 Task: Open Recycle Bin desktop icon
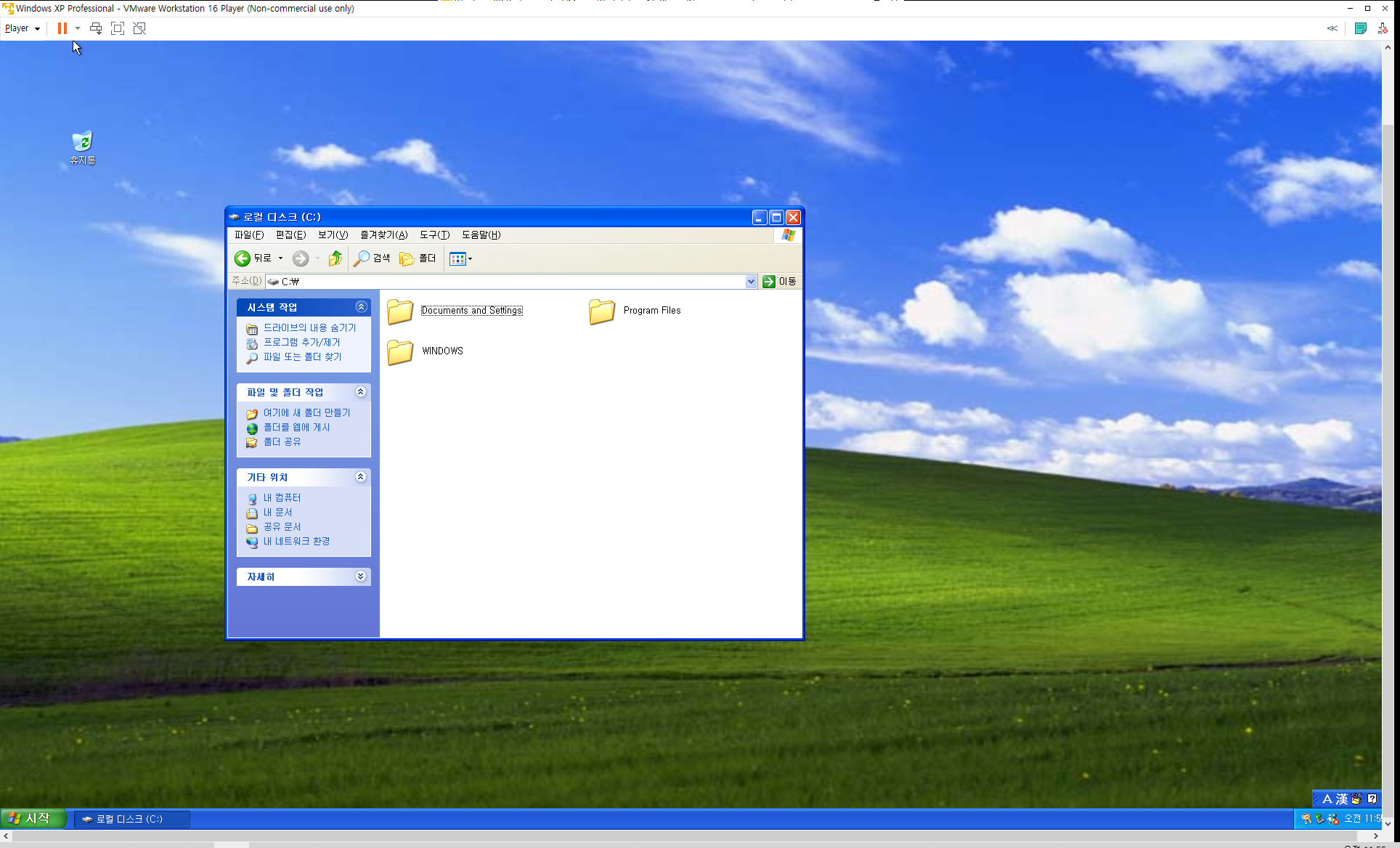[82, 142]
